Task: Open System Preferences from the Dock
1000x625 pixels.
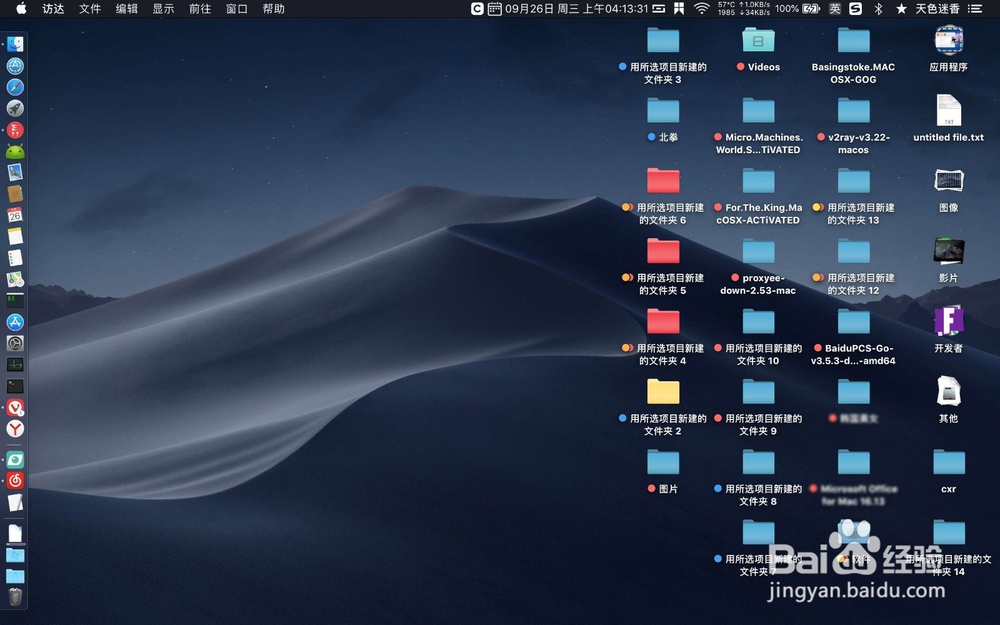Action: [13, 343]
